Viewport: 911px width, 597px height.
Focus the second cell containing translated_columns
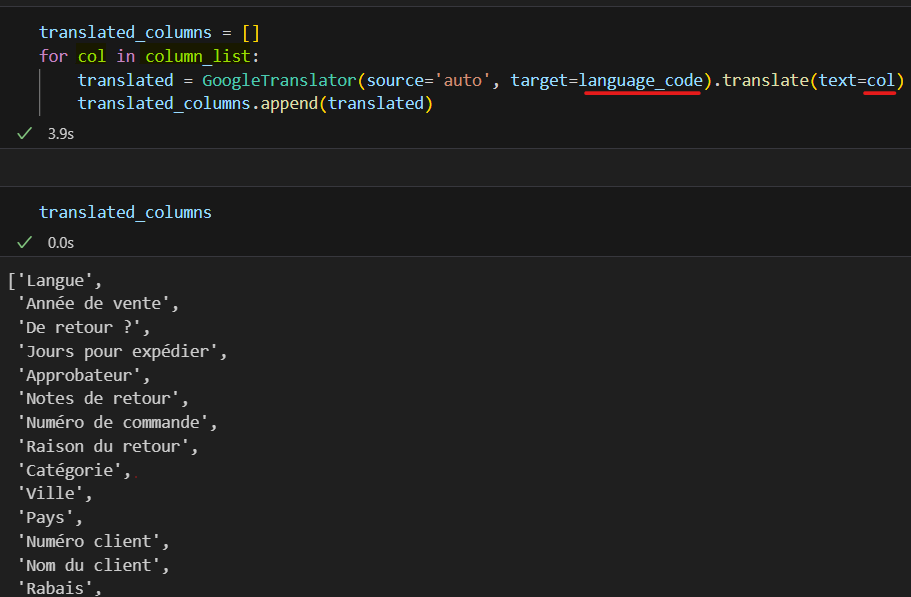125,212
